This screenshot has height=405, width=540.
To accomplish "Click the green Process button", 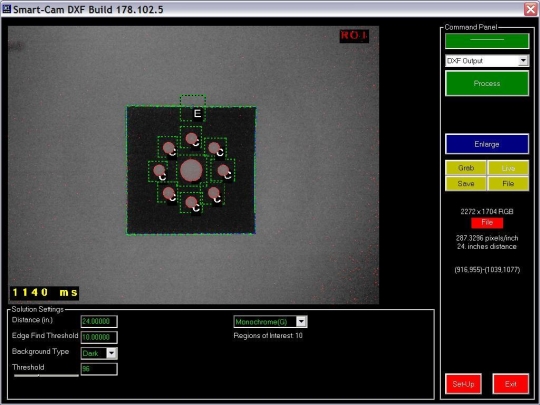I will click(487, 83).
